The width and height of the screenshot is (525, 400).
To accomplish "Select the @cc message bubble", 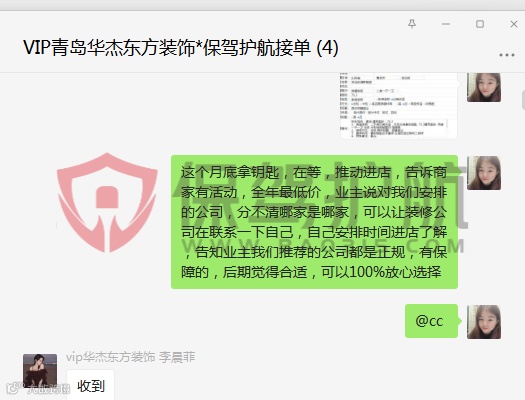I will [x=431, y=321].
